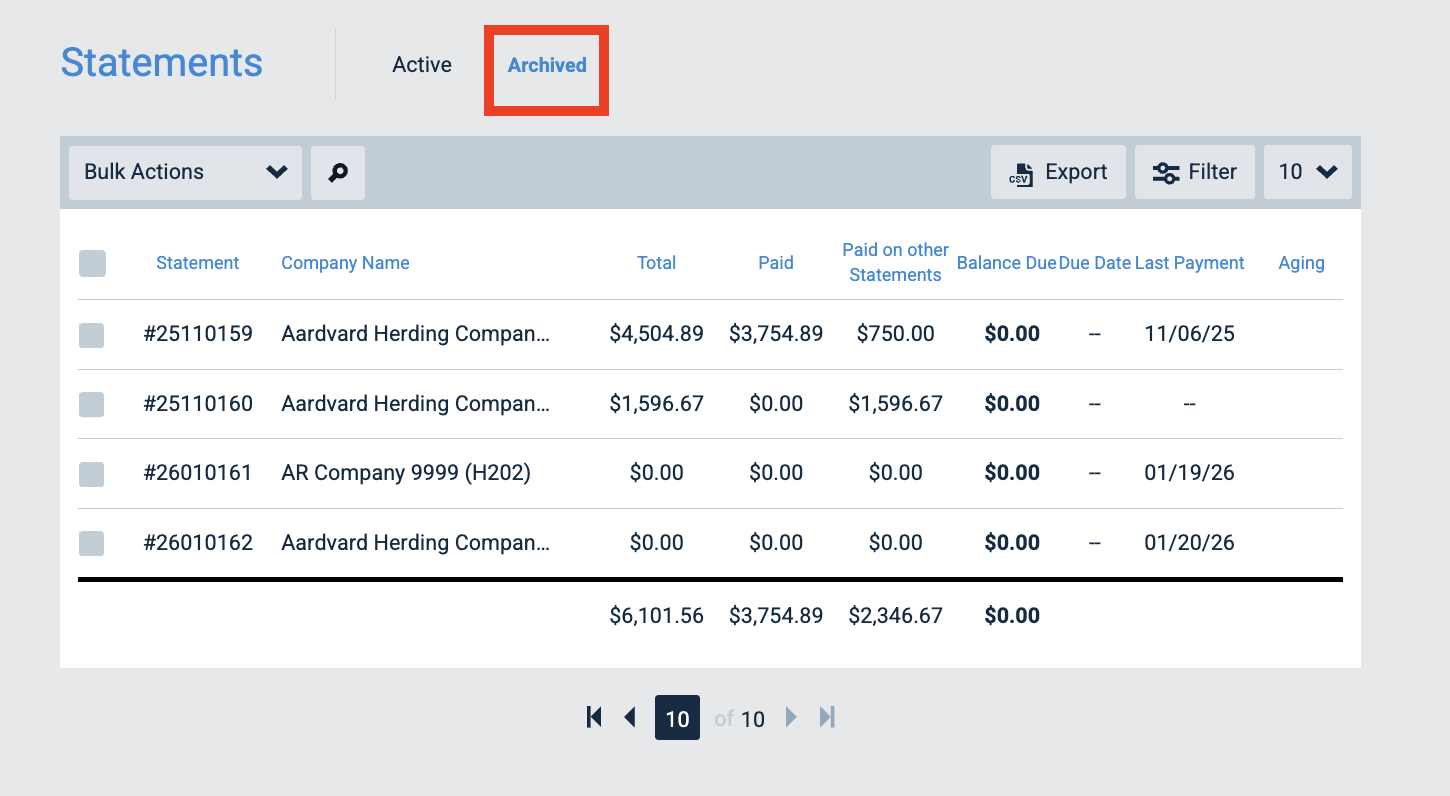Open the Filter options
This screenshot has height=796, width=1450.
click(x=1195, y=172)
